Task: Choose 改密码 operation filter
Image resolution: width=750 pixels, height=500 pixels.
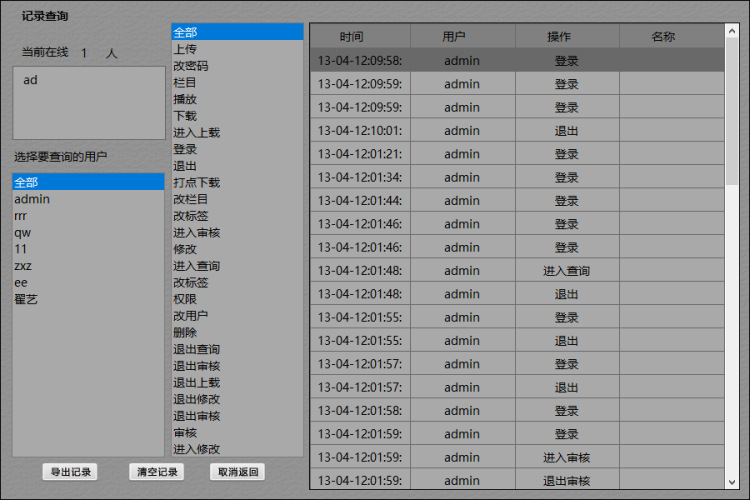Action: point(190,66)
